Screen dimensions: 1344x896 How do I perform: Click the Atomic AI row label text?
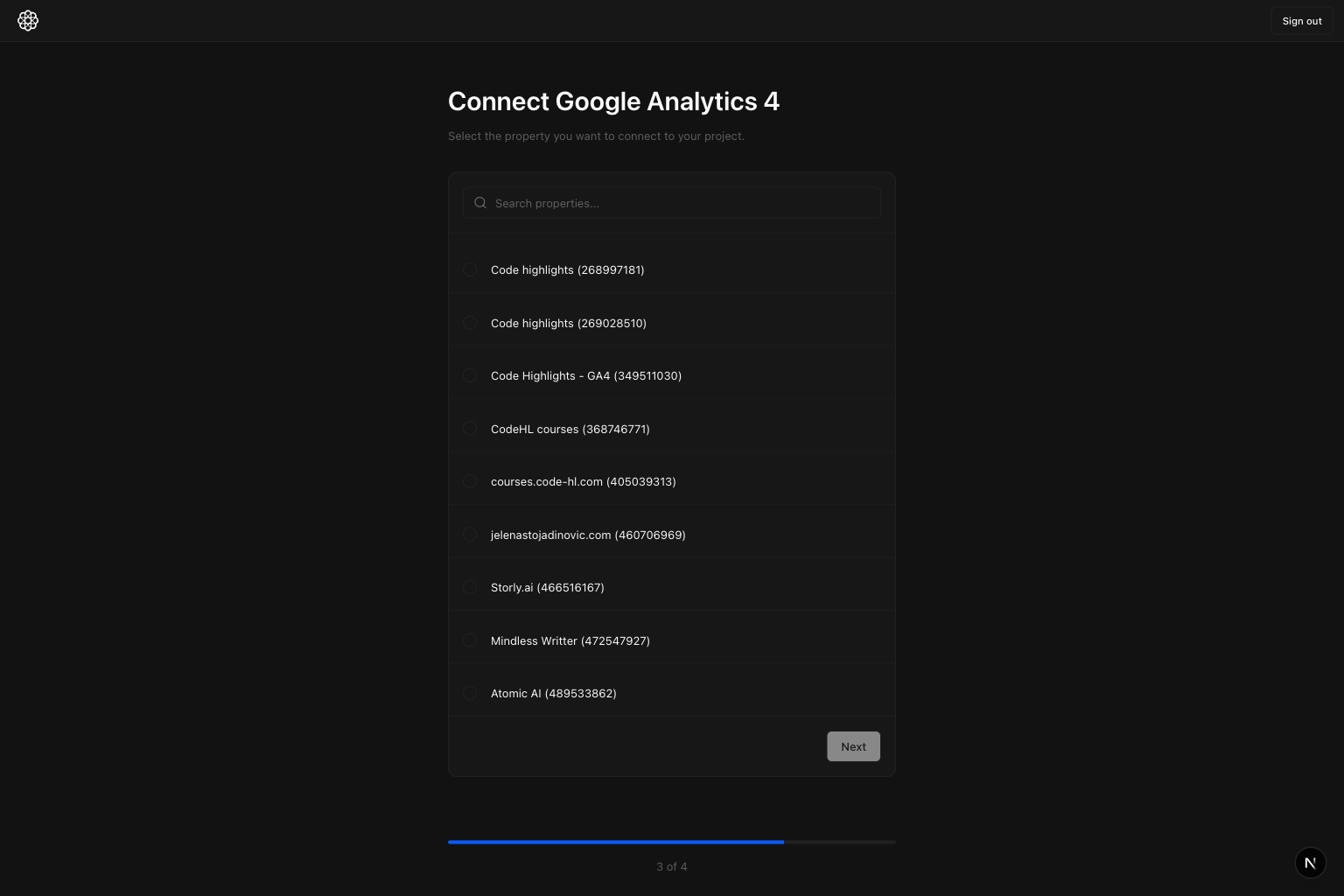pos(554,693)
